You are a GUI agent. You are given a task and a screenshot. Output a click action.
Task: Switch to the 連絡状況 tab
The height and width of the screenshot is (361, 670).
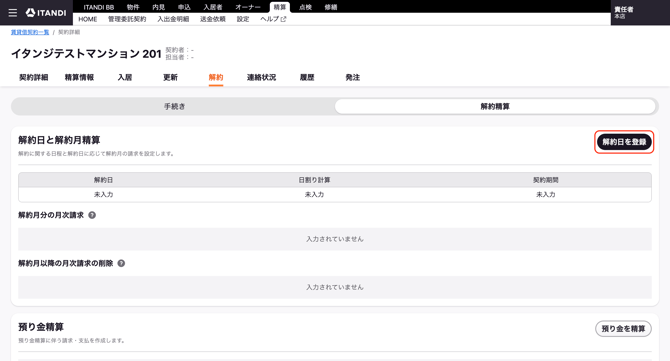pos(262,77)
